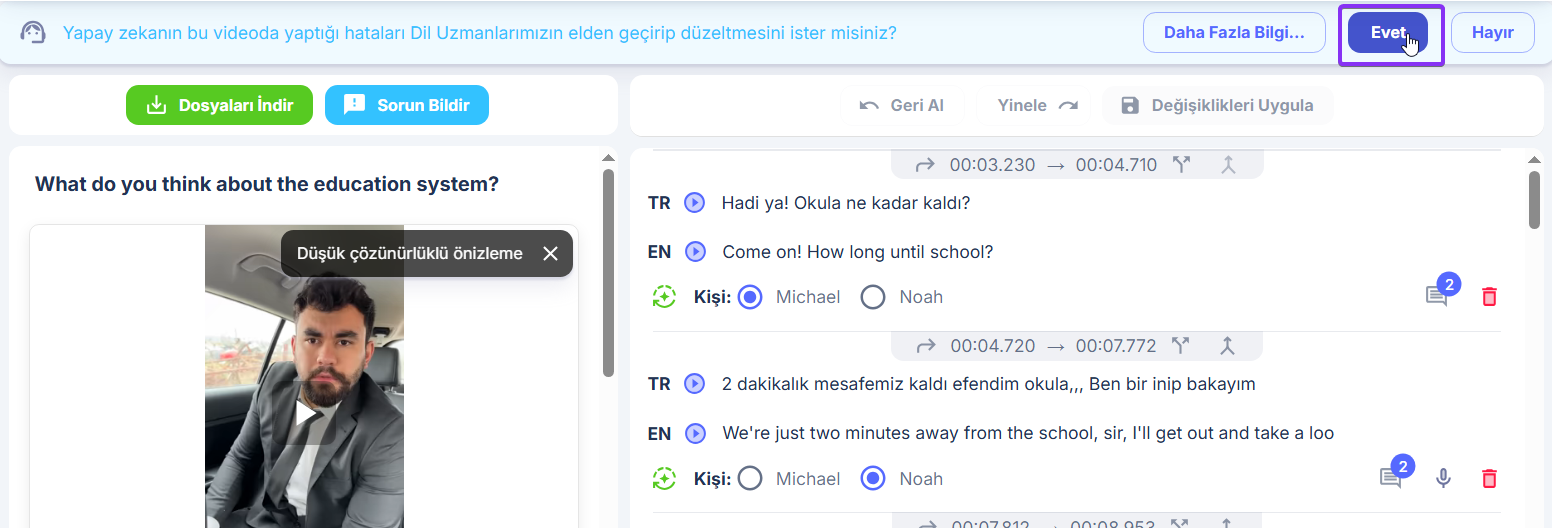Image resolution: width=1552 pixels, height=528 pixels.
Task: Play the video preview
Action: pos(304,413)
